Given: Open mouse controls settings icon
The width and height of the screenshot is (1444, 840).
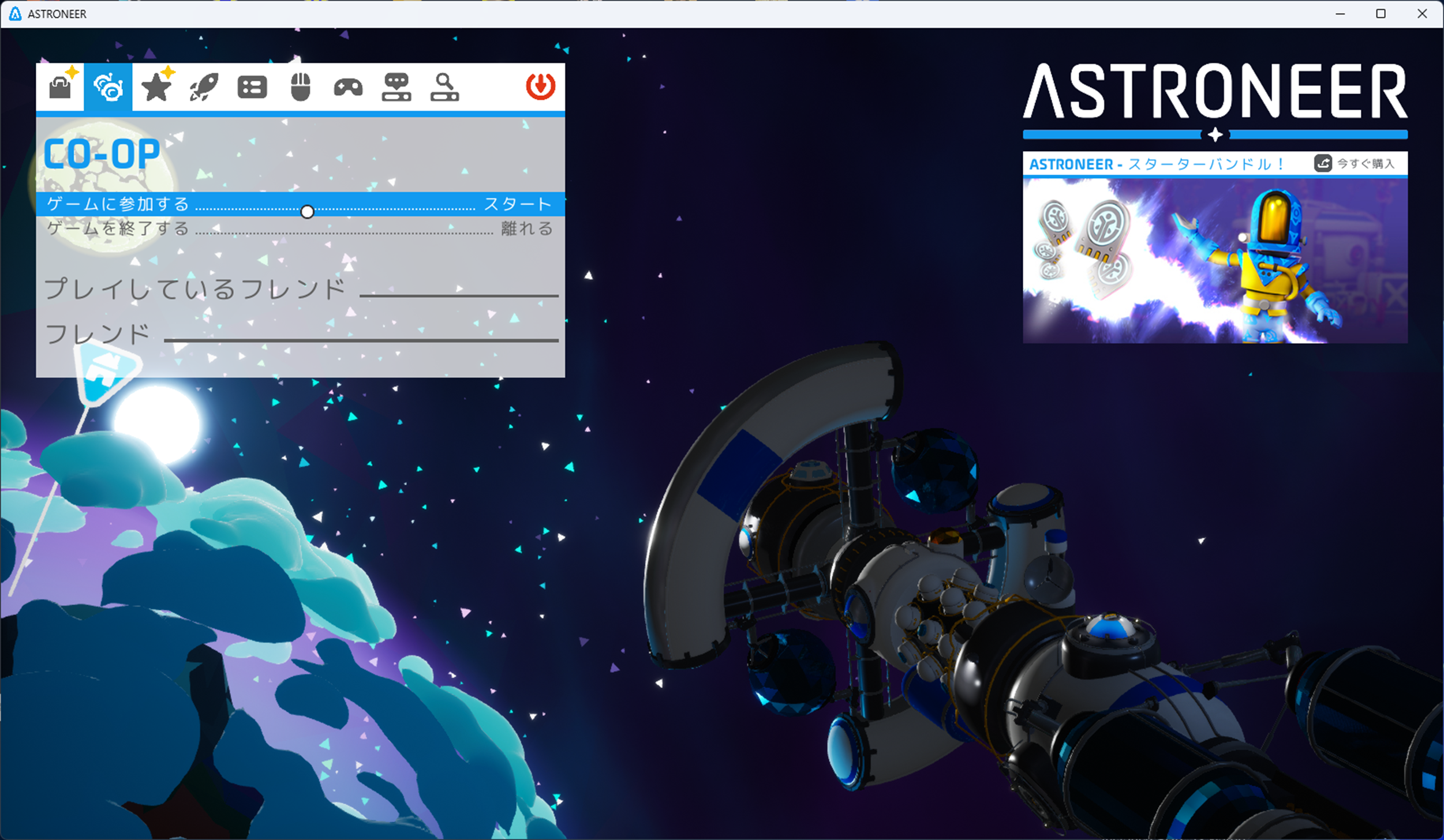Looking at the screenshot, I should (300, 87).
